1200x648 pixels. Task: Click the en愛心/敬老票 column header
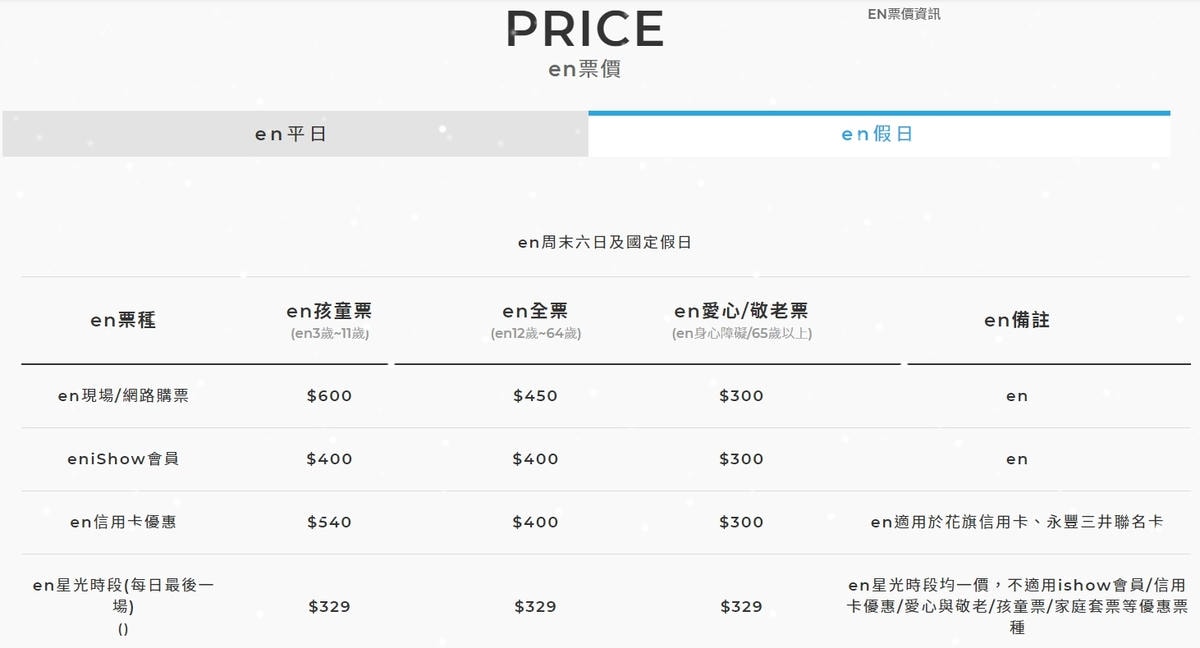(x=741, y=312)
